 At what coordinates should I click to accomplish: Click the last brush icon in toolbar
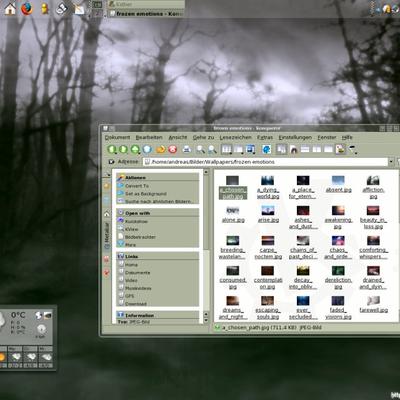(352, 149)
